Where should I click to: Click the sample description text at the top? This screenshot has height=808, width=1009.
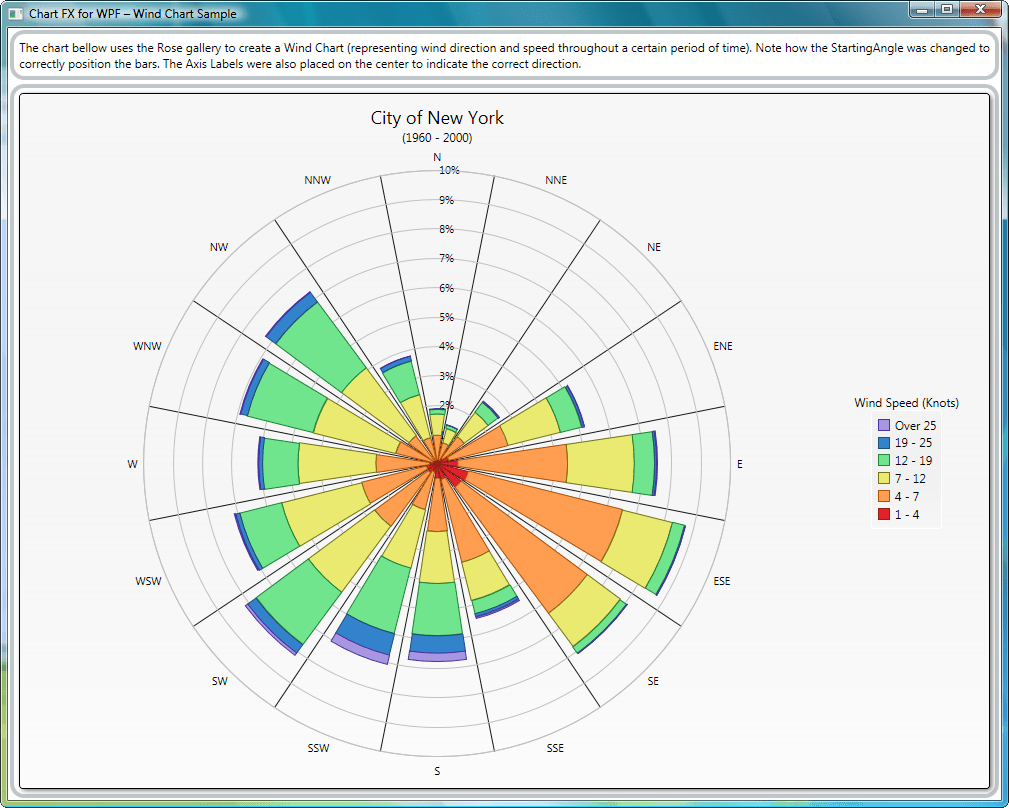(500, 55)
